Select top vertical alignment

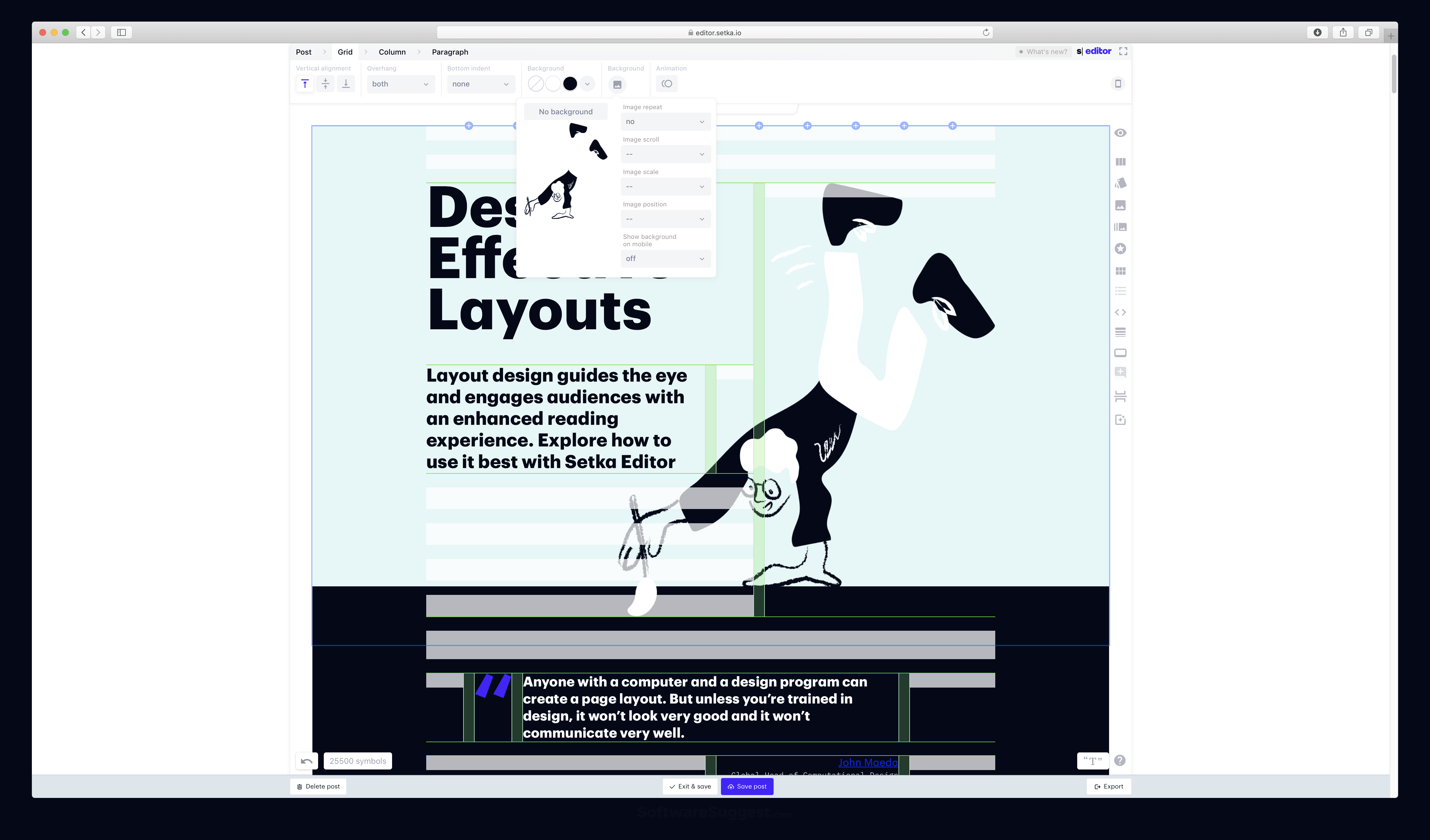(x=305, y=84)
